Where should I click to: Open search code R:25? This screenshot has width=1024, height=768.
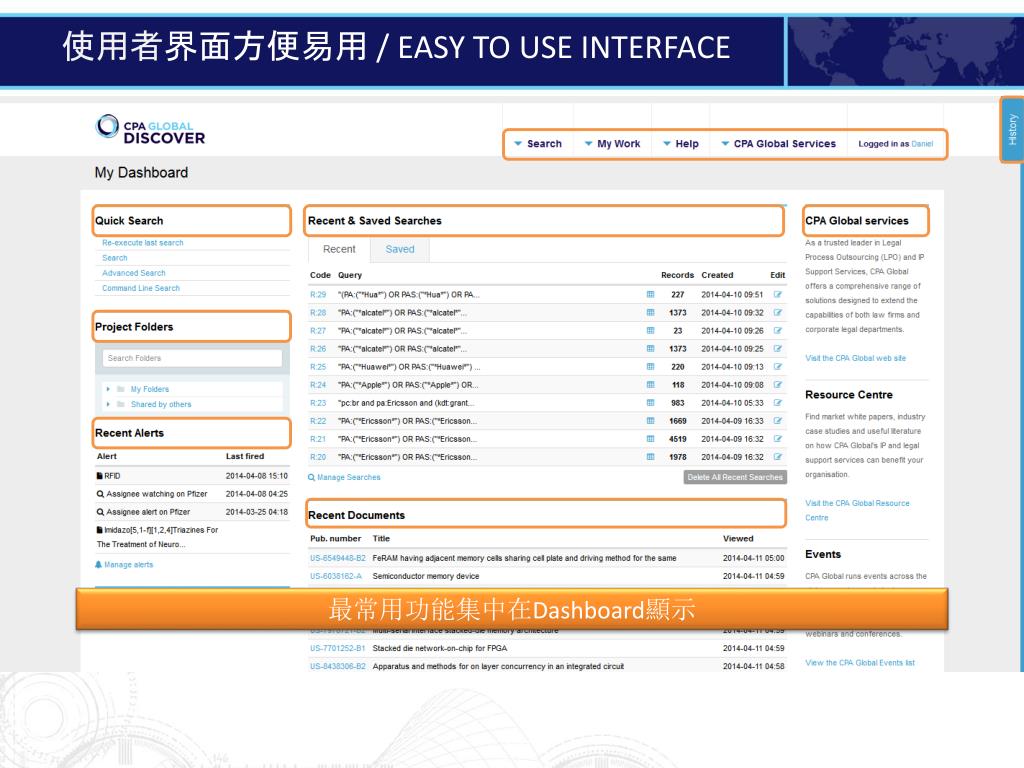[x=318, y=367]
